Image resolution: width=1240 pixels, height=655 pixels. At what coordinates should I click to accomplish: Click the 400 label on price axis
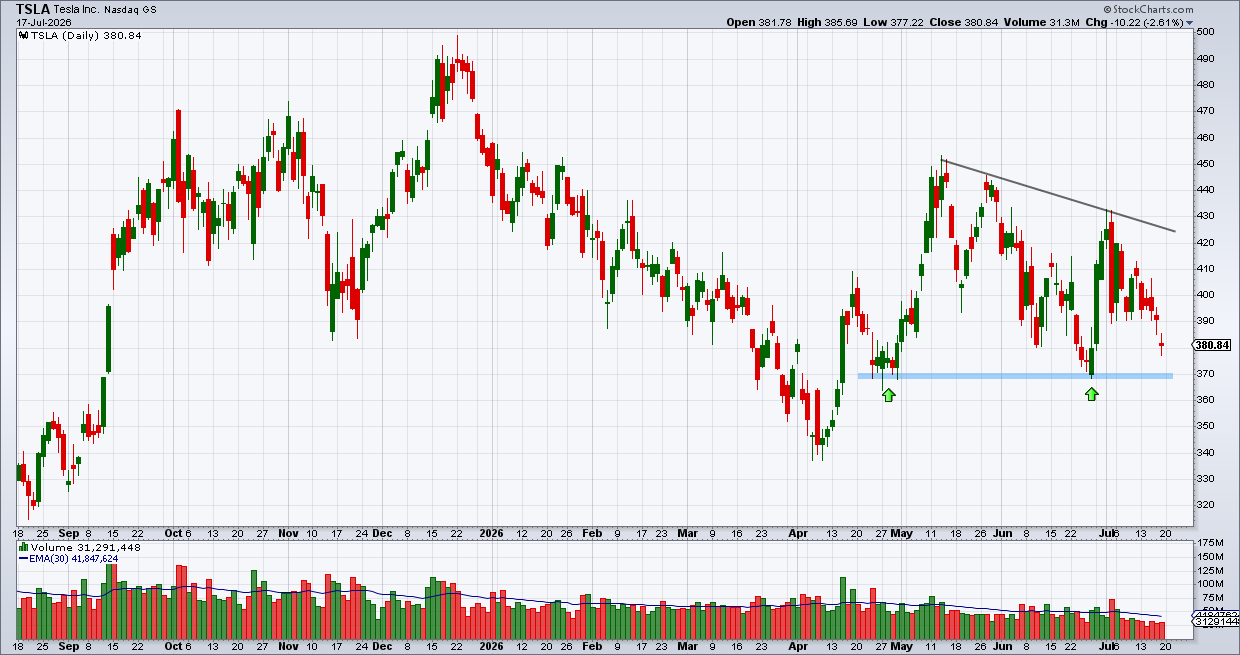pos(1205,295)
